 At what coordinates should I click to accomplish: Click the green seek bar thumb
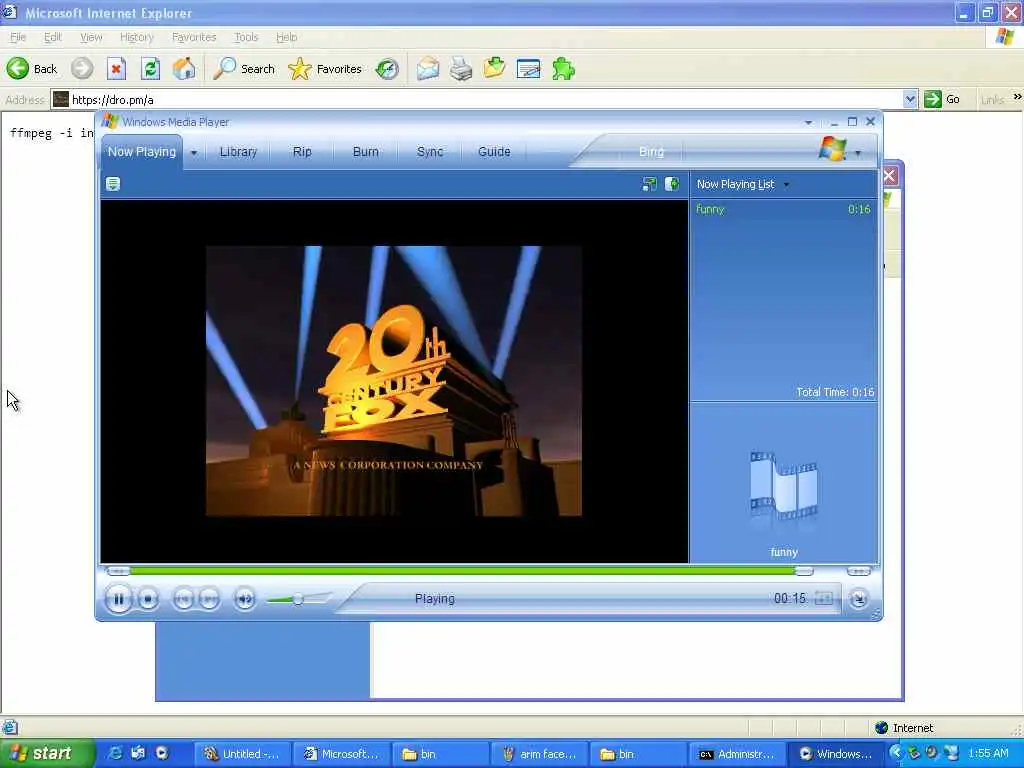click(804, 571)
